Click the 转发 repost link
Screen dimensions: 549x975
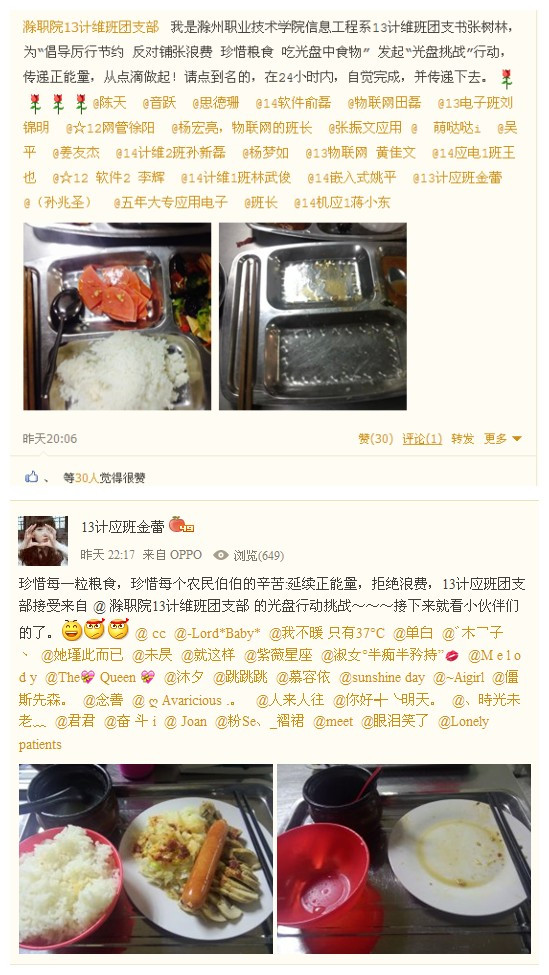463,439
